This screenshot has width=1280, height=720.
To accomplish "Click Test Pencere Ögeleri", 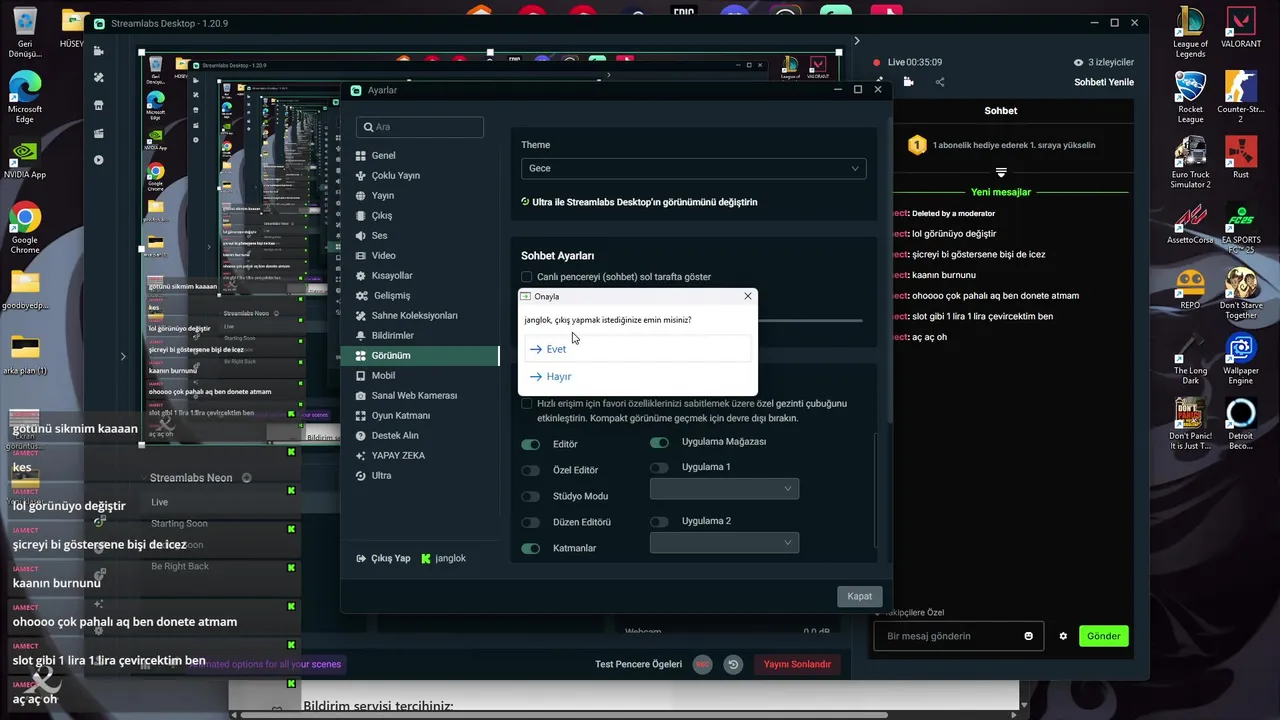I will (638, 664).
